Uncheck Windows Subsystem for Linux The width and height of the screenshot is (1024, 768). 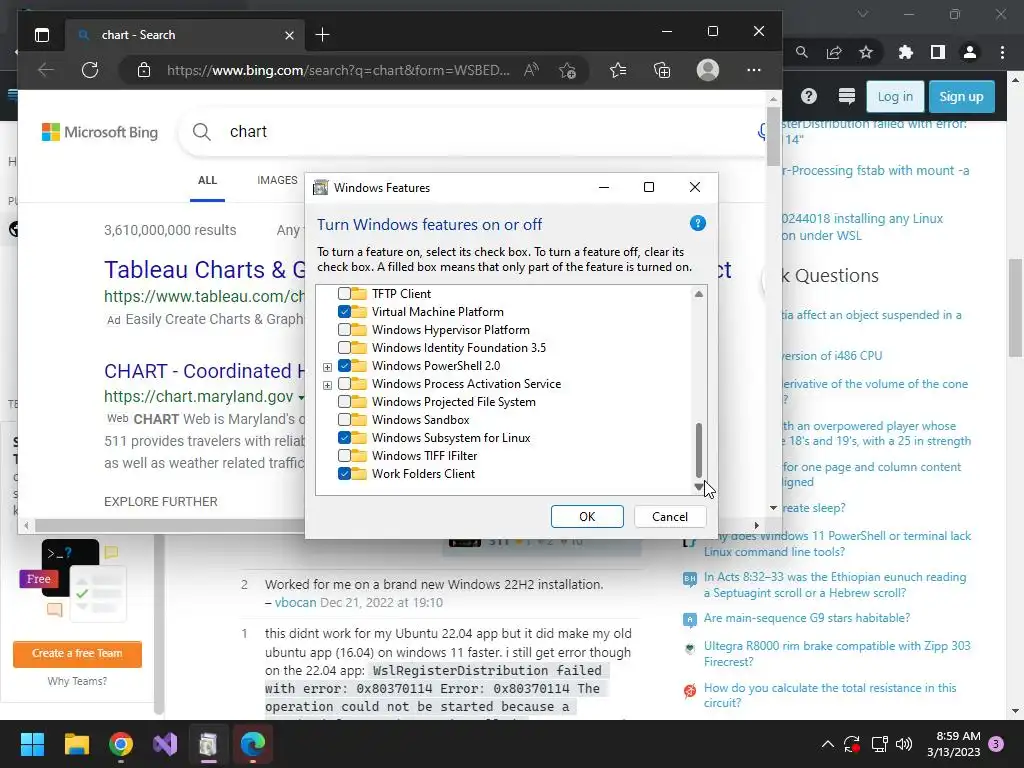[x=344, y=438]
